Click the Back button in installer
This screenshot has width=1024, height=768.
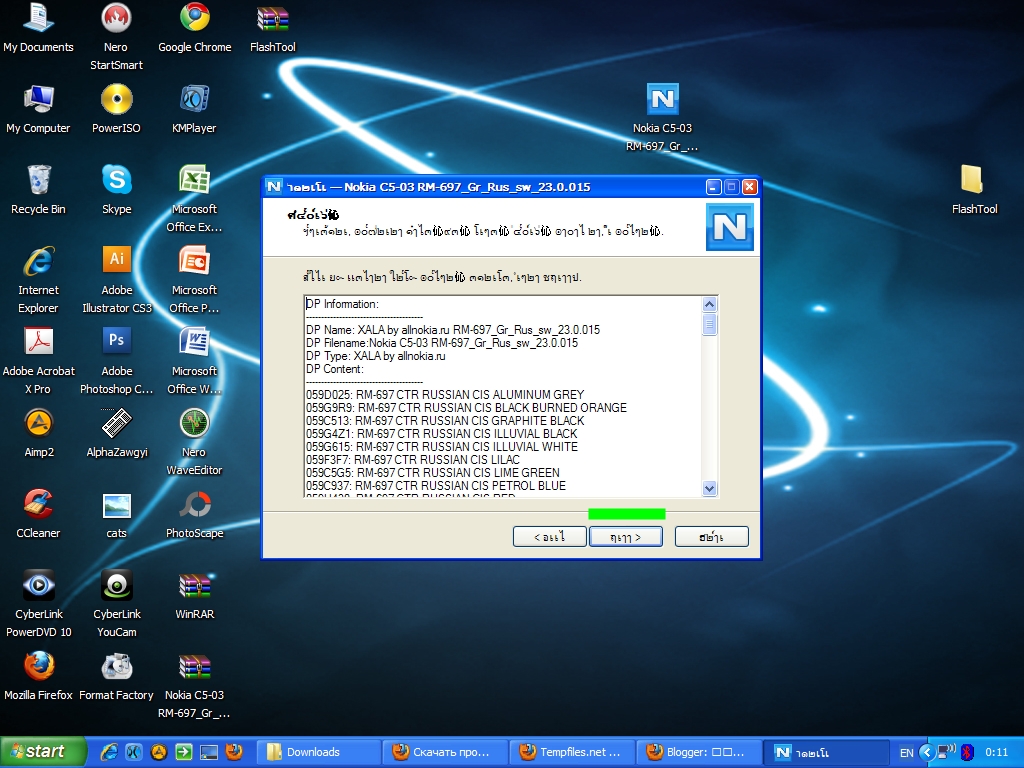tap(549, 537)
